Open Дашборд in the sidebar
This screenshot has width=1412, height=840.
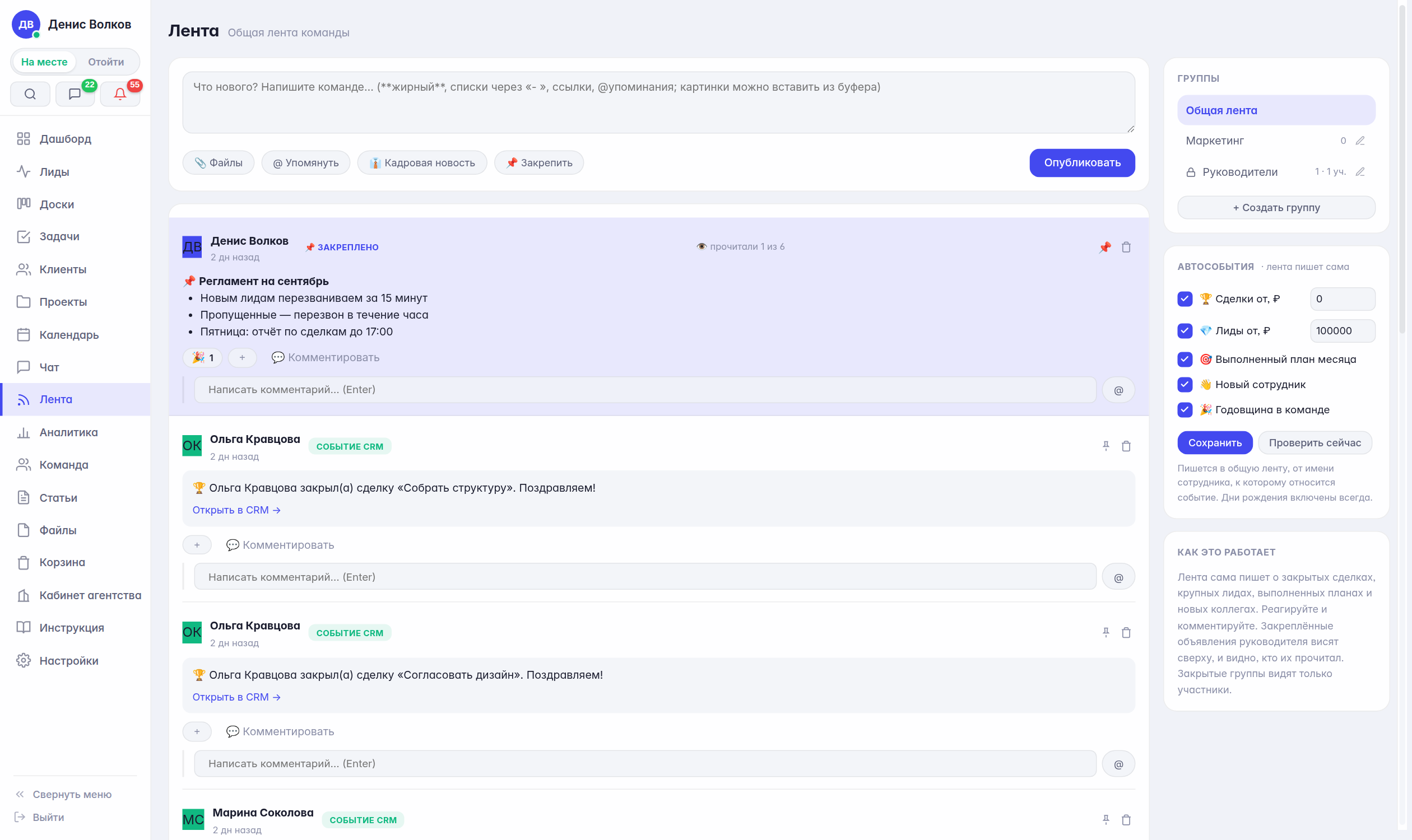(75, 139)
